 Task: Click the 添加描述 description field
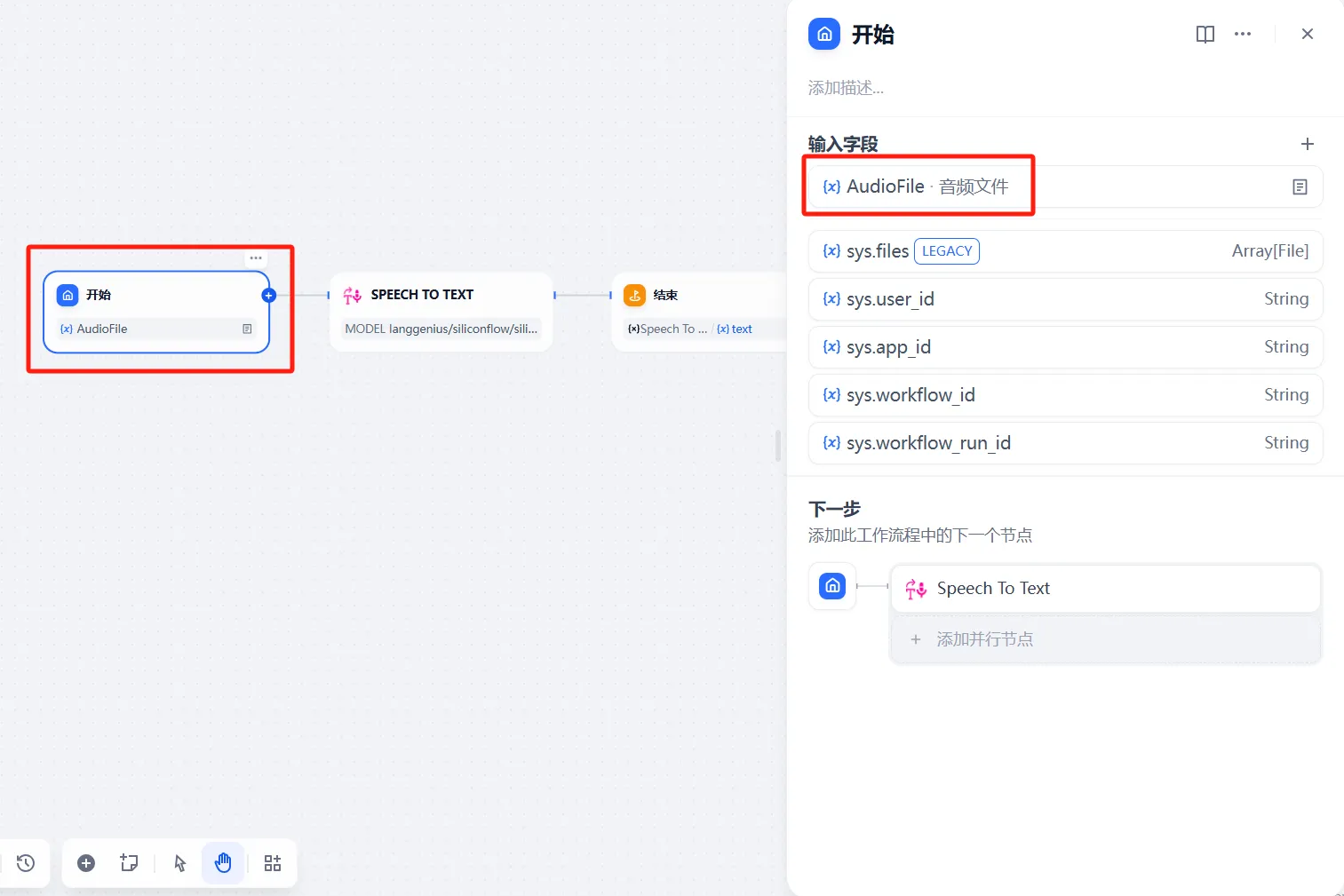[x=846, y=87]
